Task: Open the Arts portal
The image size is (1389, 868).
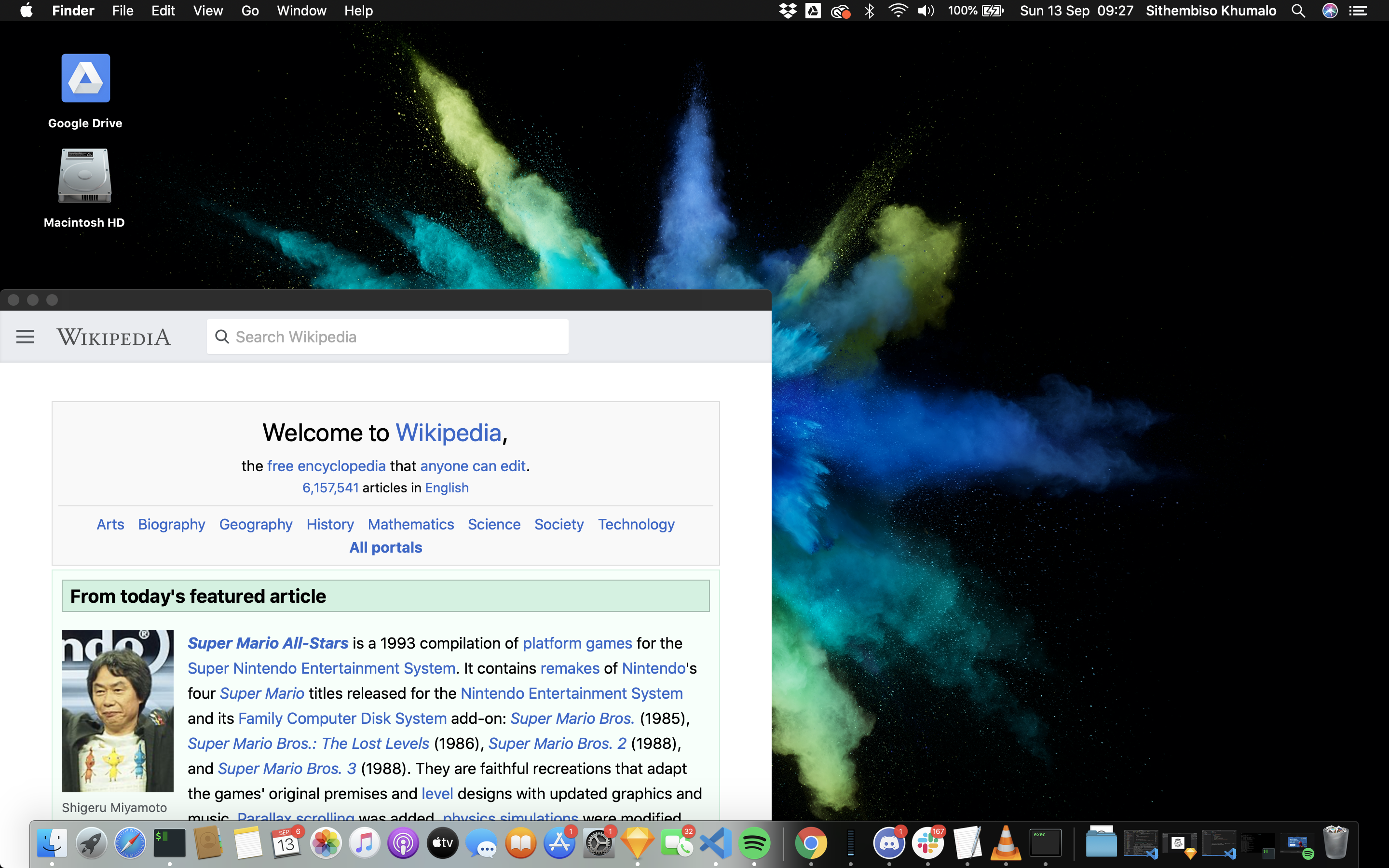Action: tap(110, 524)
